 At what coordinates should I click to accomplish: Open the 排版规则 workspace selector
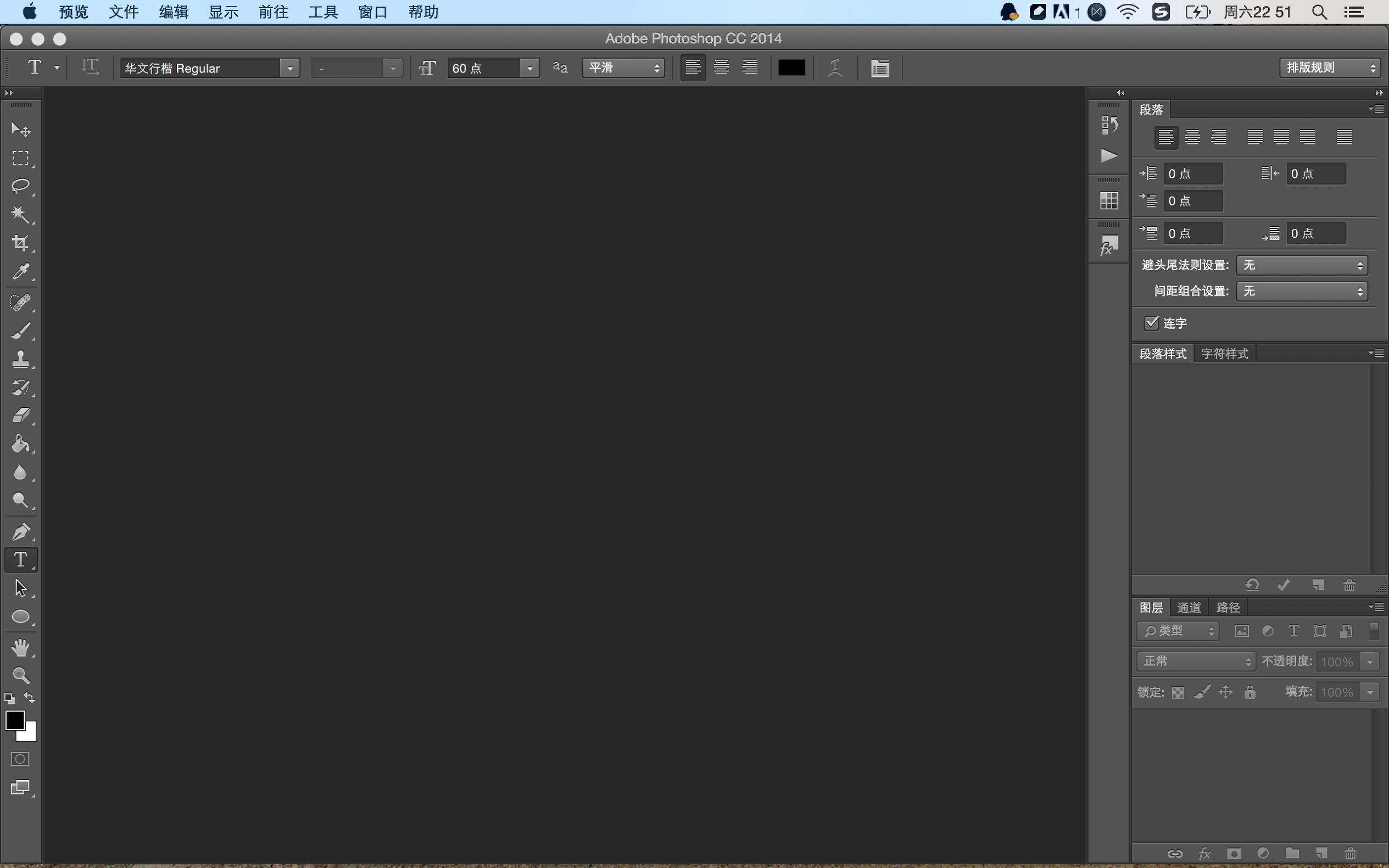coord(1329,68)
